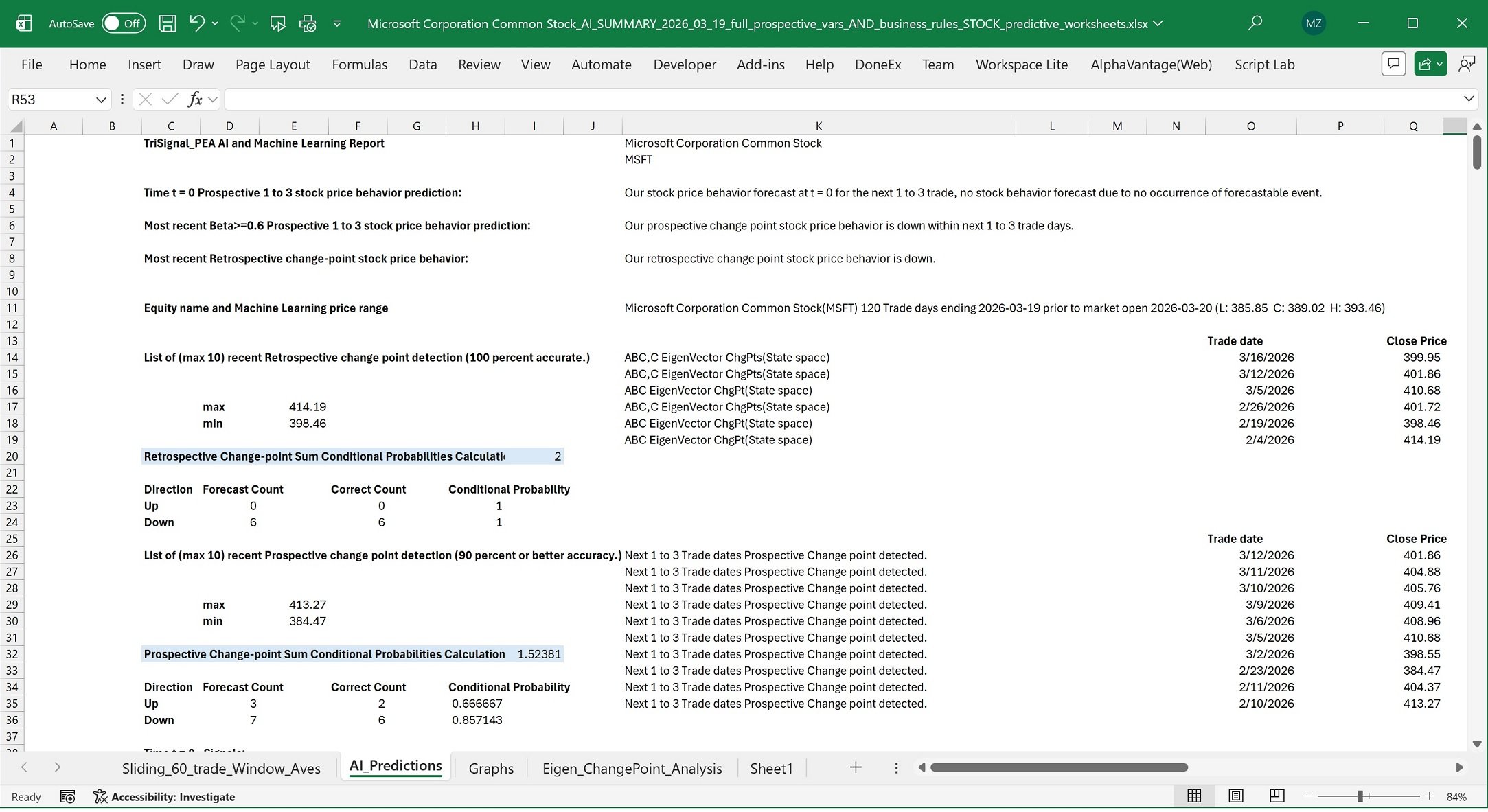Click the Redo arrow icon
This screenshot has height=812, width=1488.
[238, 23]
